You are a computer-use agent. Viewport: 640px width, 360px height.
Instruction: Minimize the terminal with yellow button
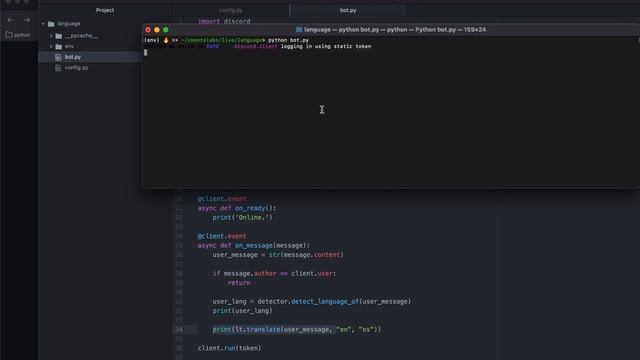click(x=157, y=30)
